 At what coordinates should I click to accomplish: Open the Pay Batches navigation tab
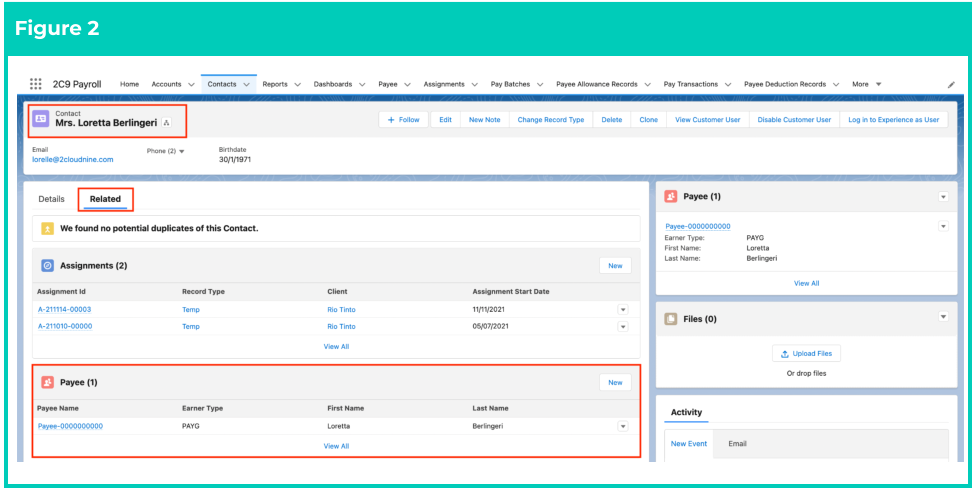(510, 84)
